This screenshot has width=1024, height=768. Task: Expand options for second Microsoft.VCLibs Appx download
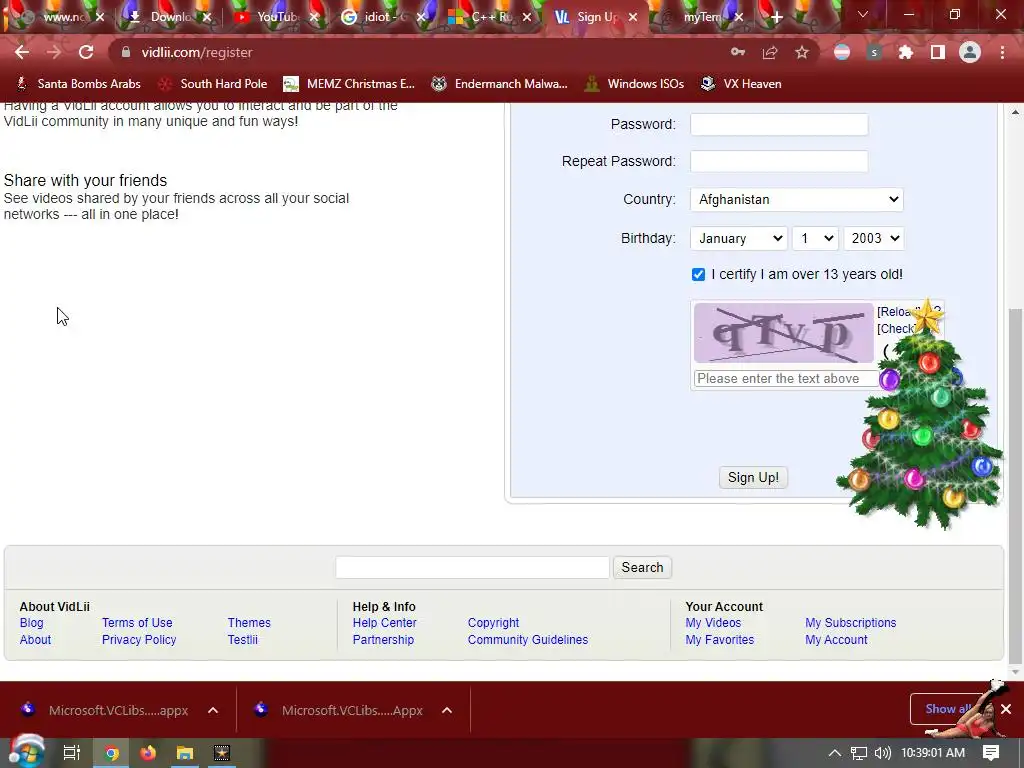tap(447, 710)
